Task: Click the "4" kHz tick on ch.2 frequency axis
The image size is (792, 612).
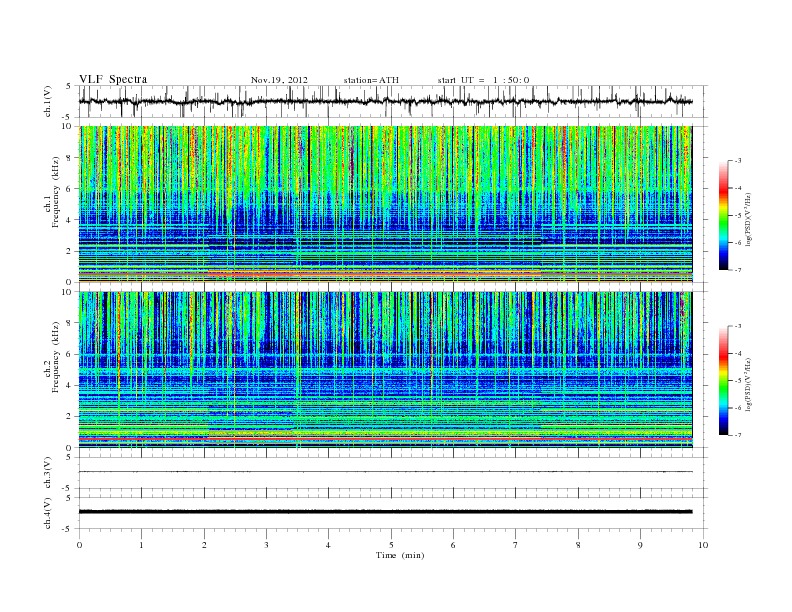Action: [70, 385]
